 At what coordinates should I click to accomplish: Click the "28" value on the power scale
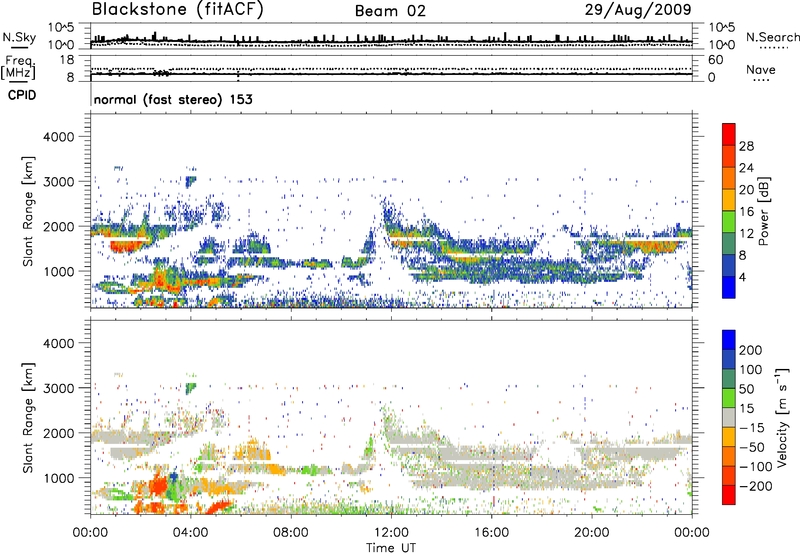point(746,146)
